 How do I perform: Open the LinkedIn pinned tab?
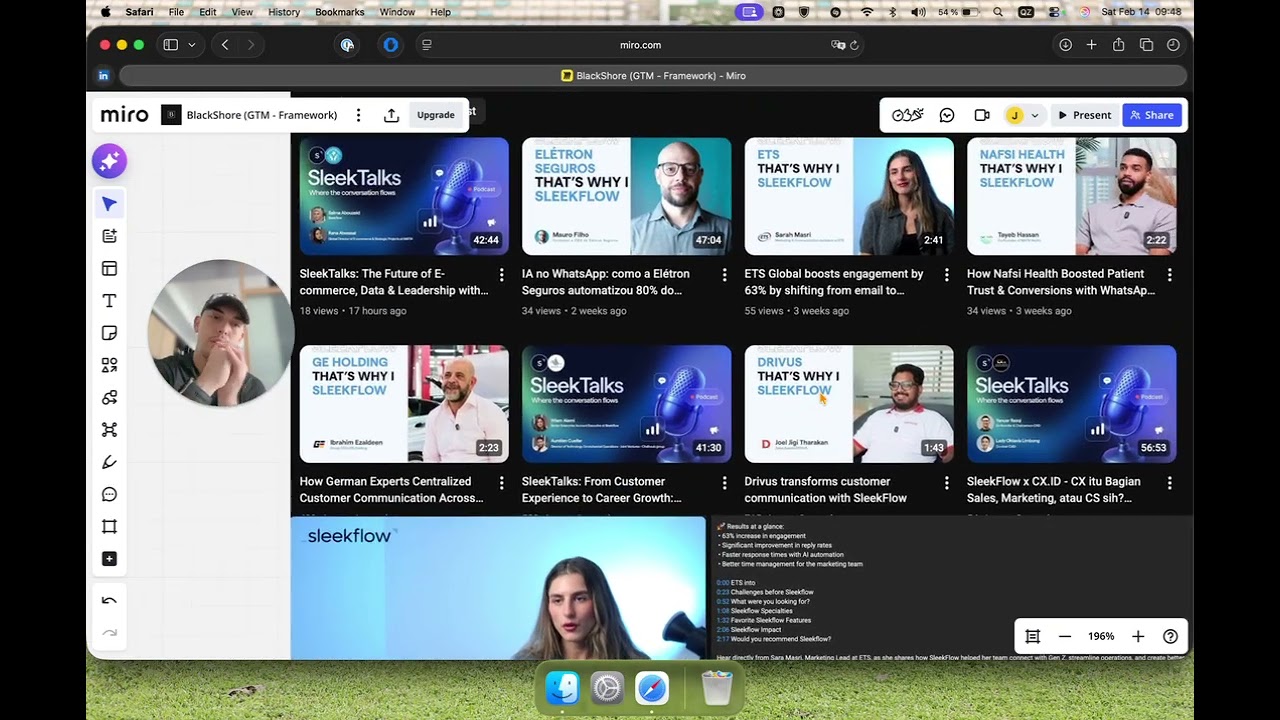point(103,76)
